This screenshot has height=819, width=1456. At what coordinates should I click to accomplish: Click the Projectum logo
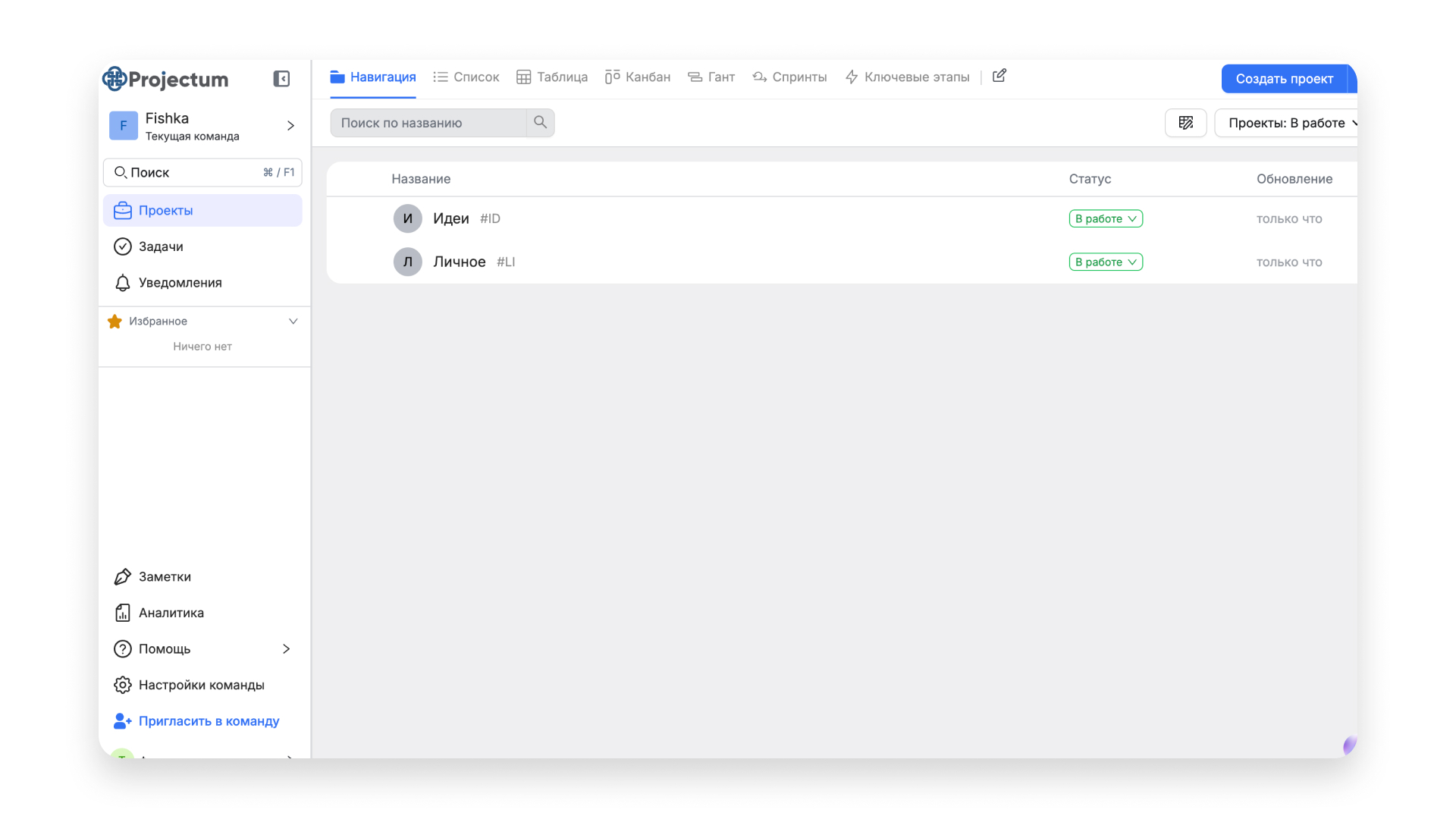166,79
